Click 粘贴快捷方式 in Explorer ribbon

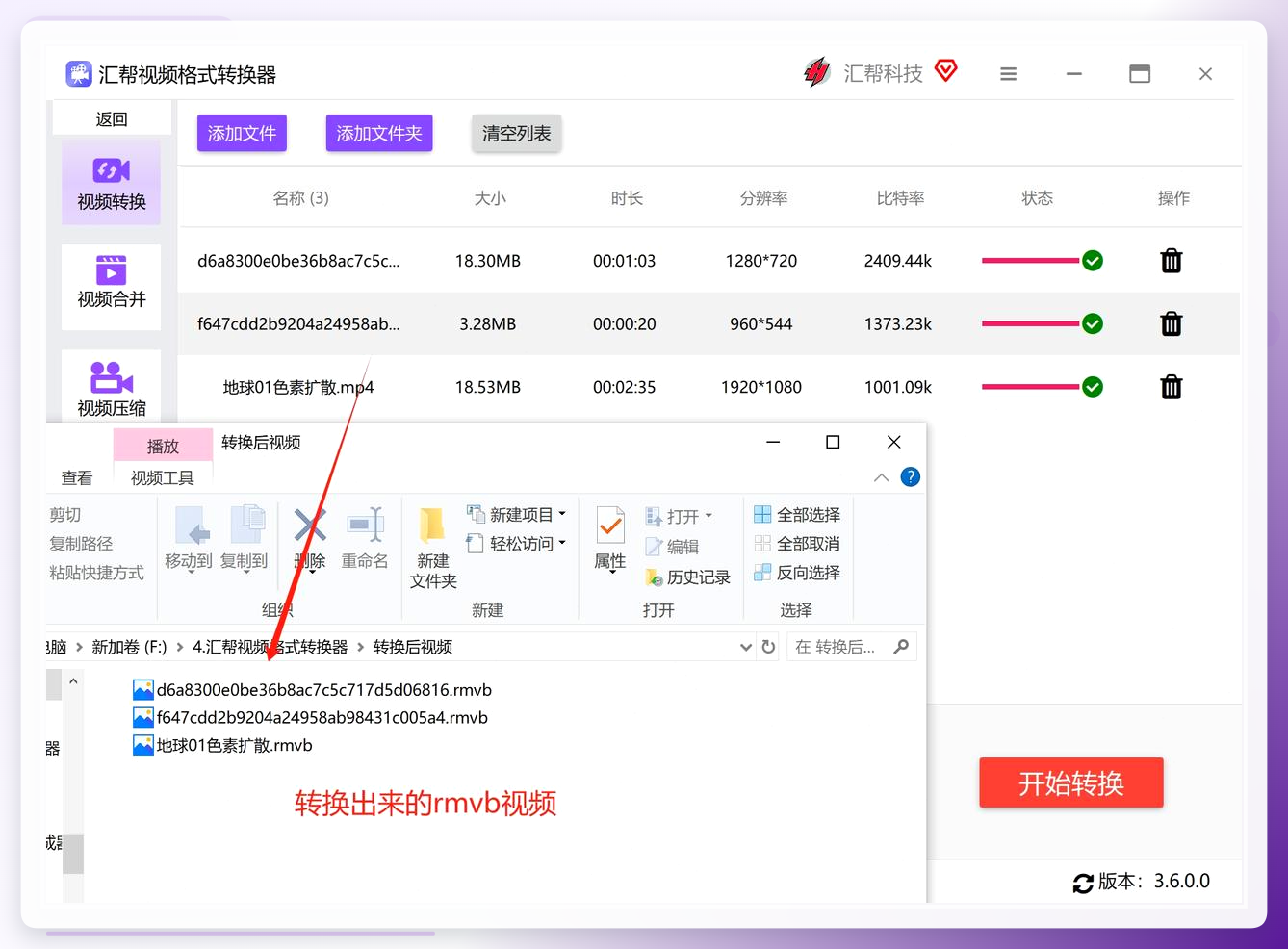click(96, 573)
